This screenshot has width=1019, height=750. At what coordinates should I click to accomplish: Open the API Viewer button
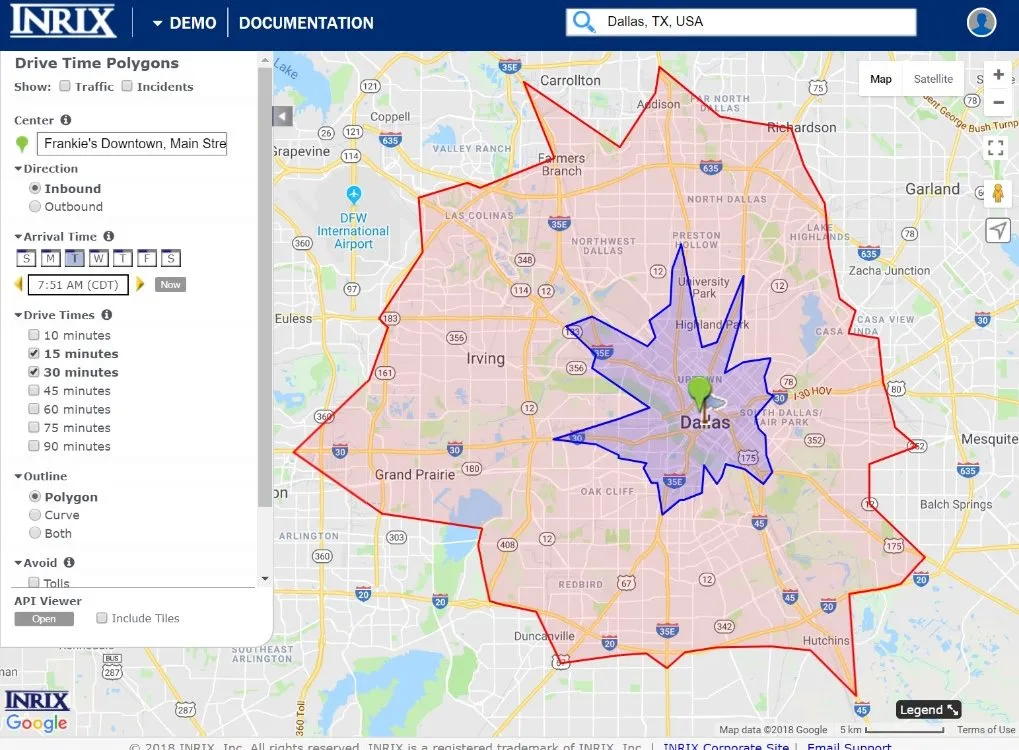pyautogui.click(x=44, y=619)
